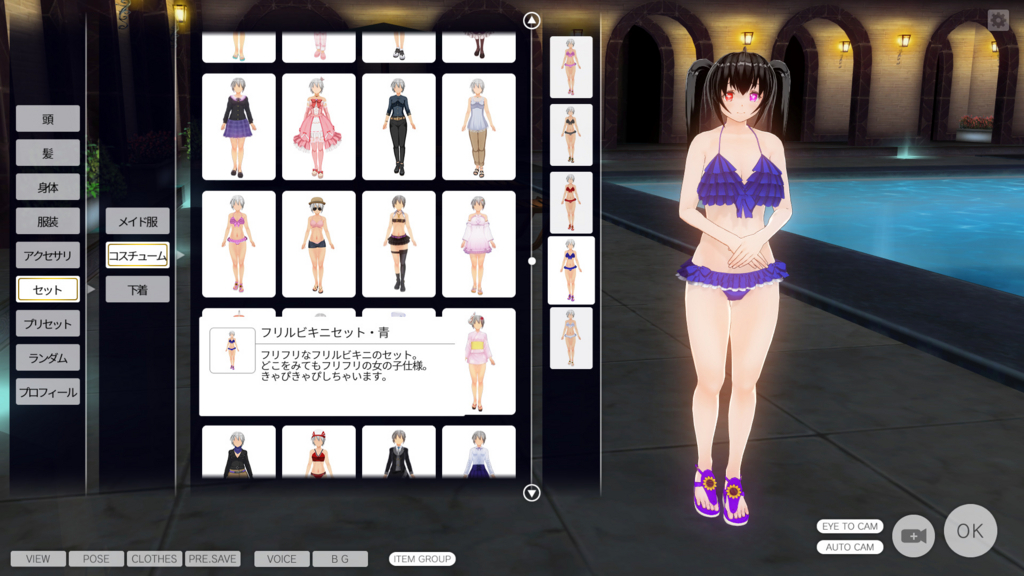Select the white blouse navy skirt set
Viewport: 1024px width, 576px height.
[479, 452]
